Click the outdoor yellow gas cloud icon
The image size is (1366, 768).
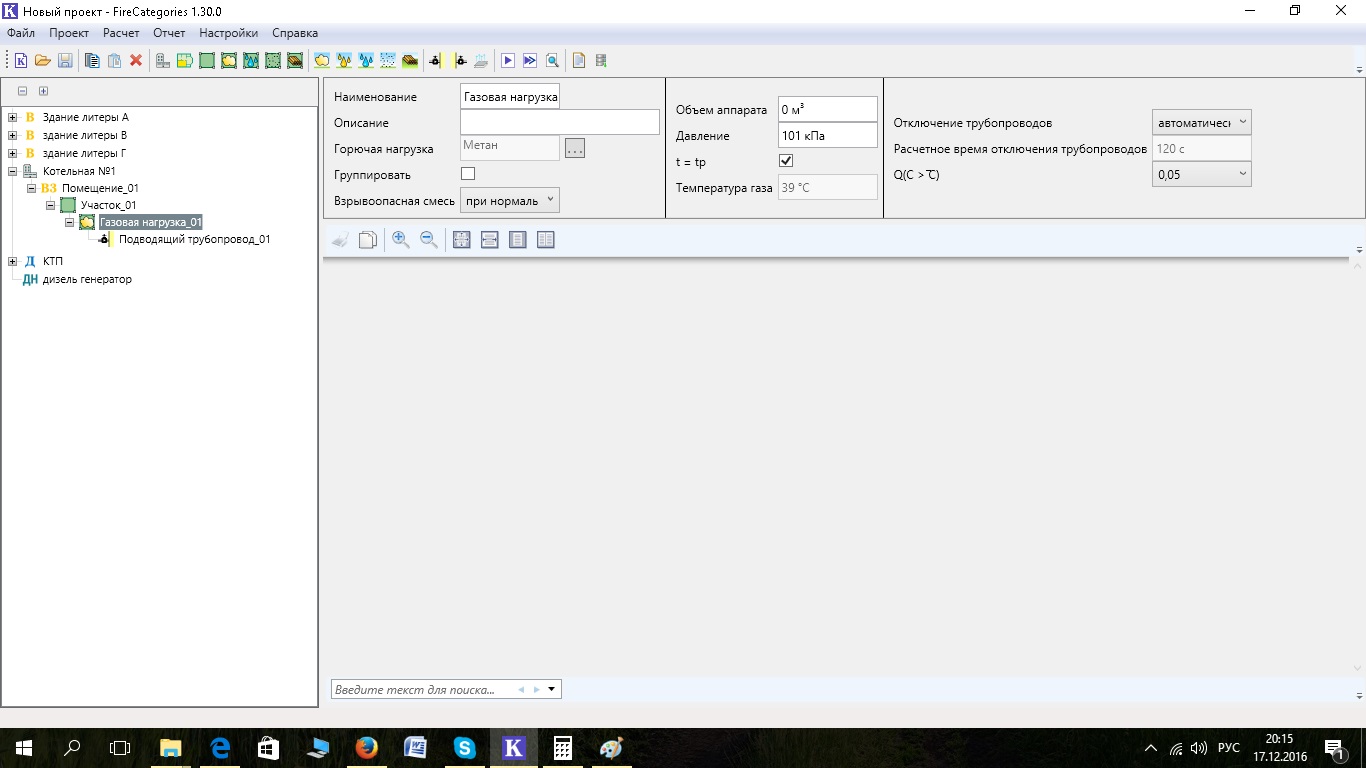[322, 60]
